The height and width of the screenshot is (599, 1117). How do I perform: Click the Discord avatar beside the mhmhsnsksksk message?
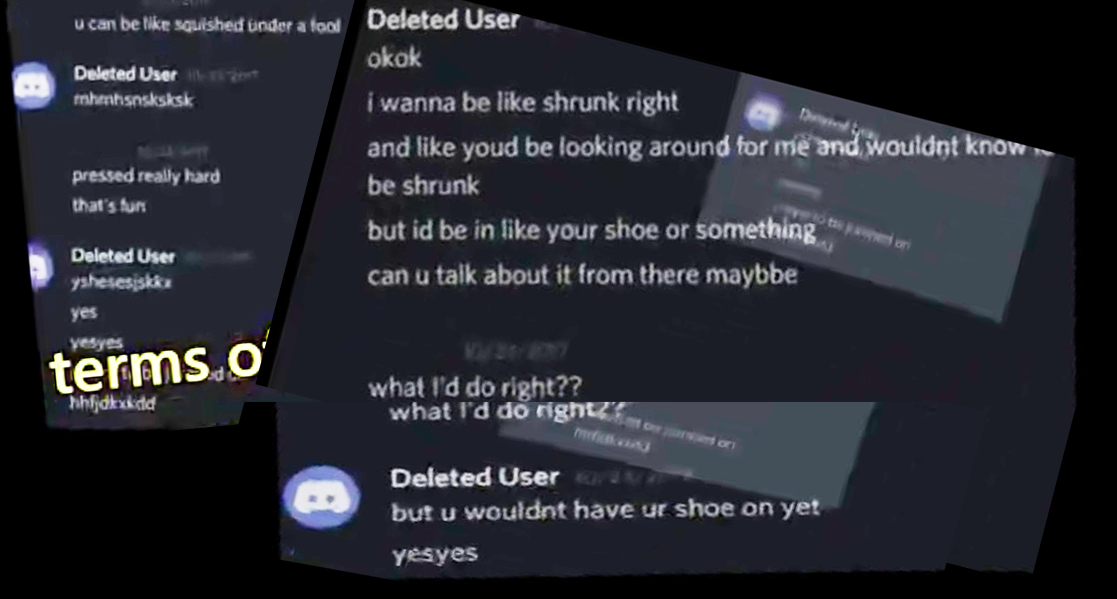coord(33,86)
